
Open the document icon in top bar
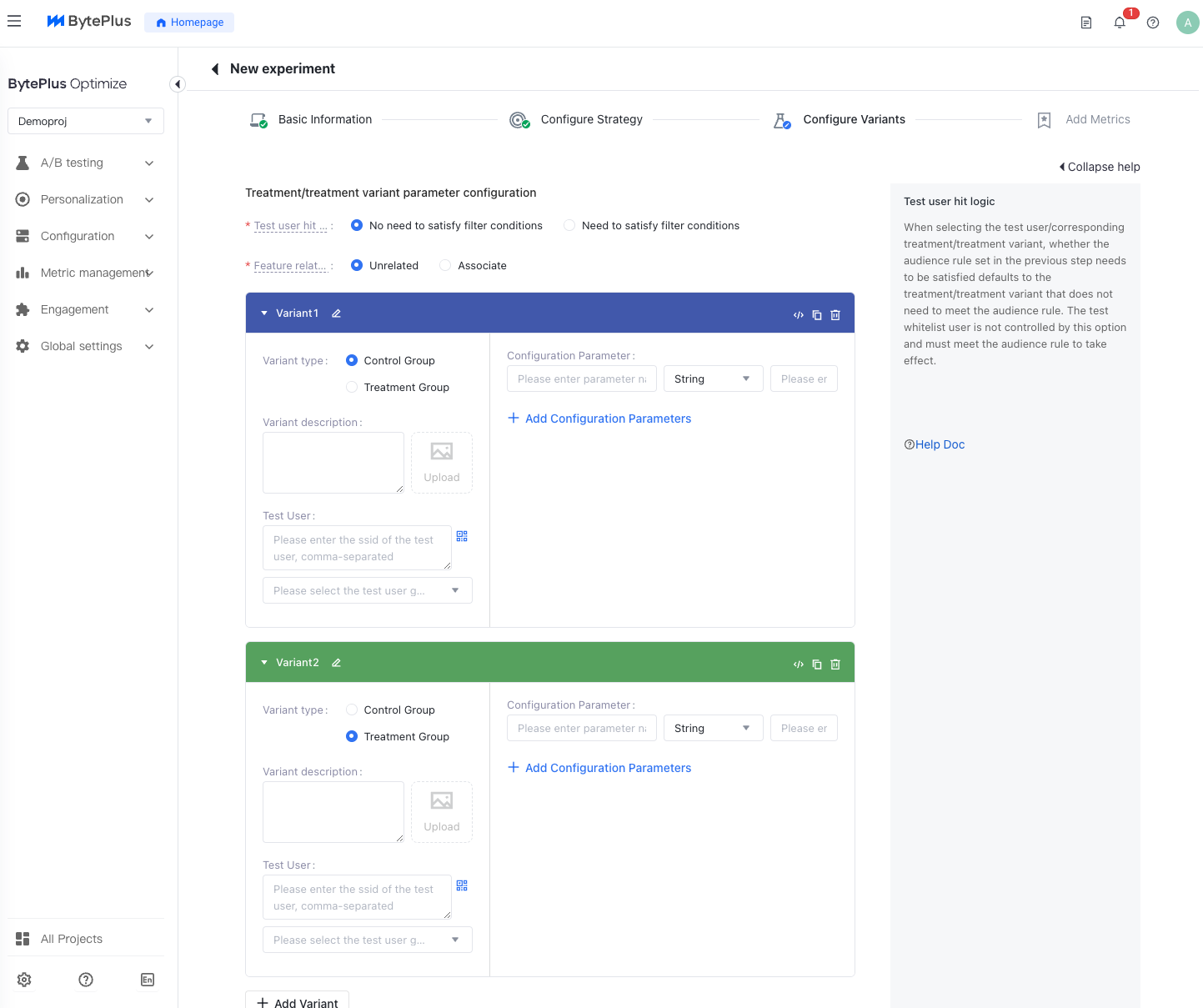(1086, 23)
